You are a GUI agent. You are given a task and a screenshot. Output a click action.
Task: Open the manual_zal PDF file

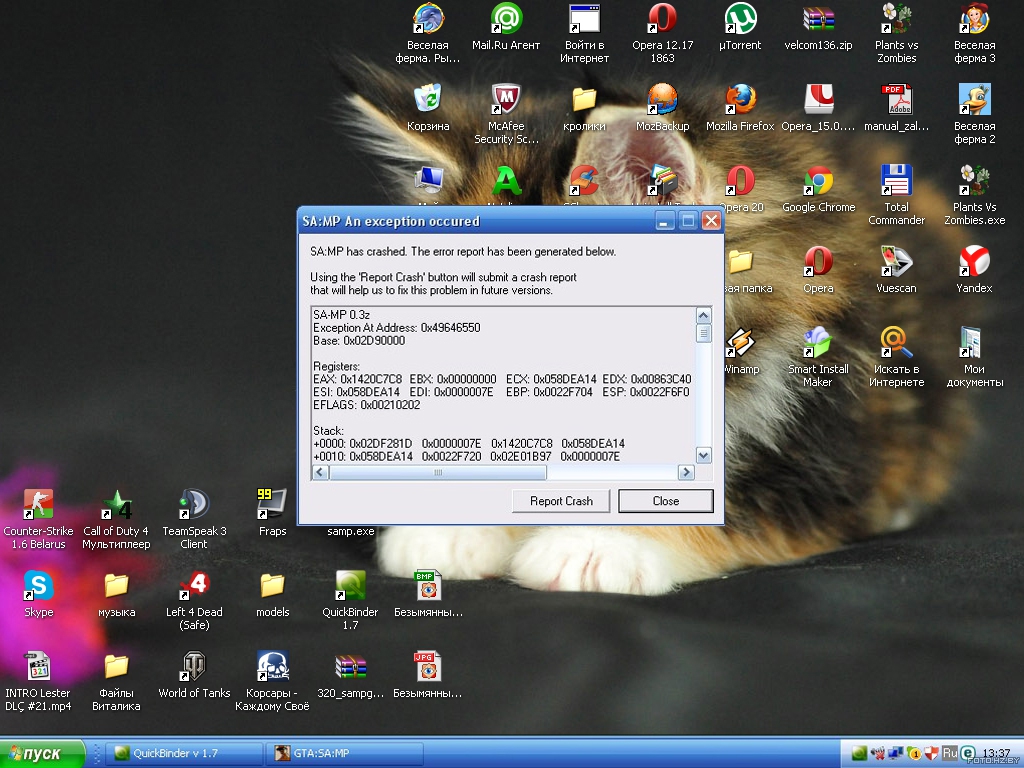897,108
